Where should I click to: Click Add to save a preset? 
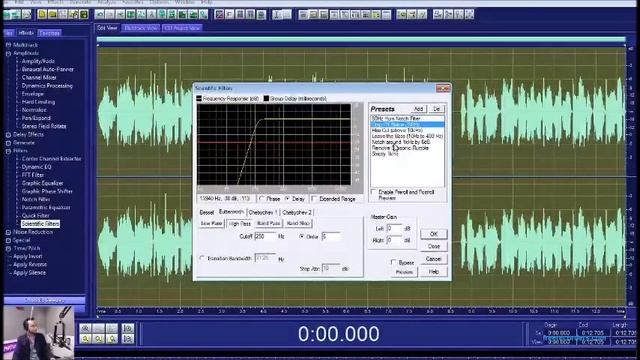click(x=418, y=109)
